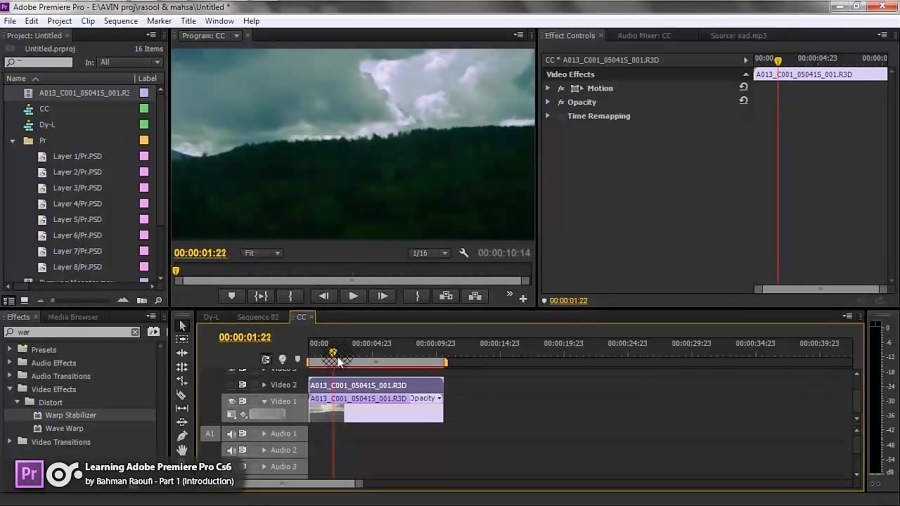Click Mark Out button in Program monitor
Image resolution: width=900 pixels, height=506 pixels.
(417, 296)
